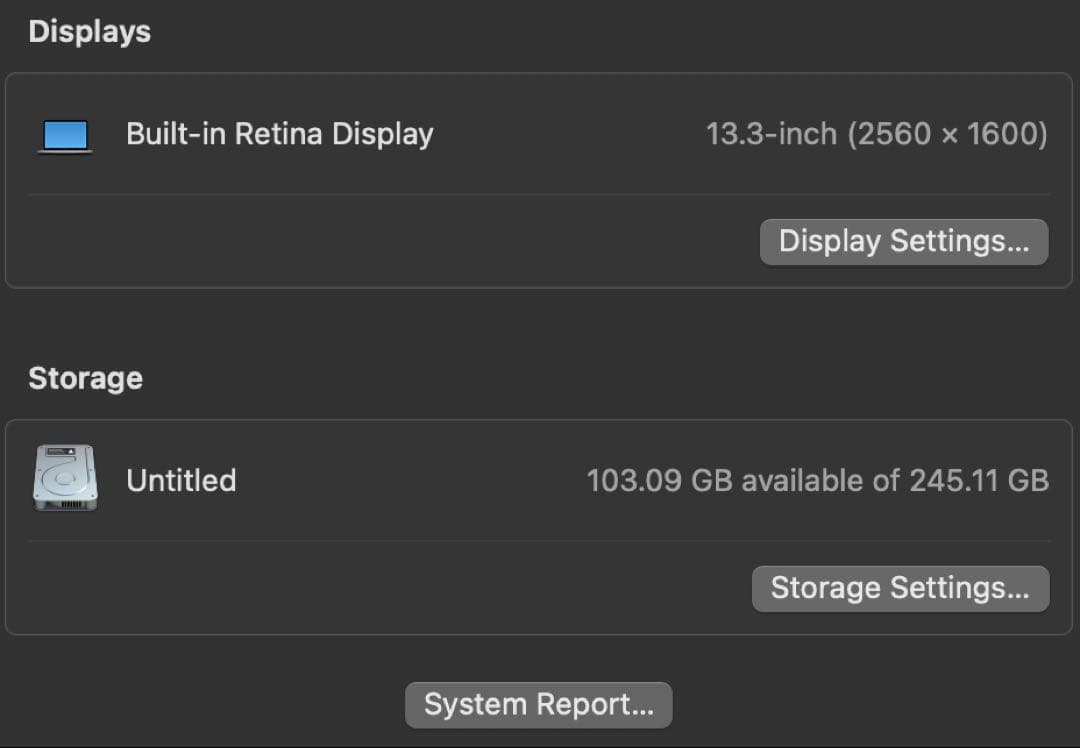Click the Built-in Retina Display label
1080x748 pixels.
coord(279,134)
